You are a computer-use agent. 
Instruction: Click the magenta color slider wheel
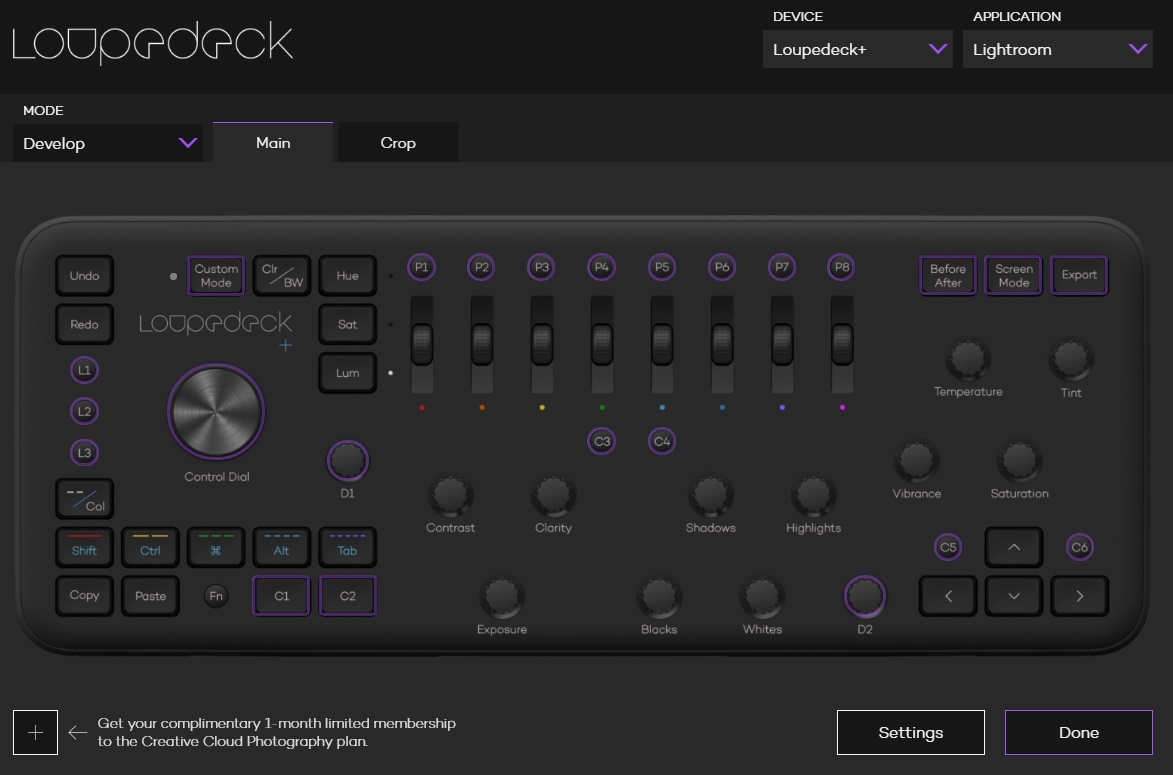tap(842, 344)
